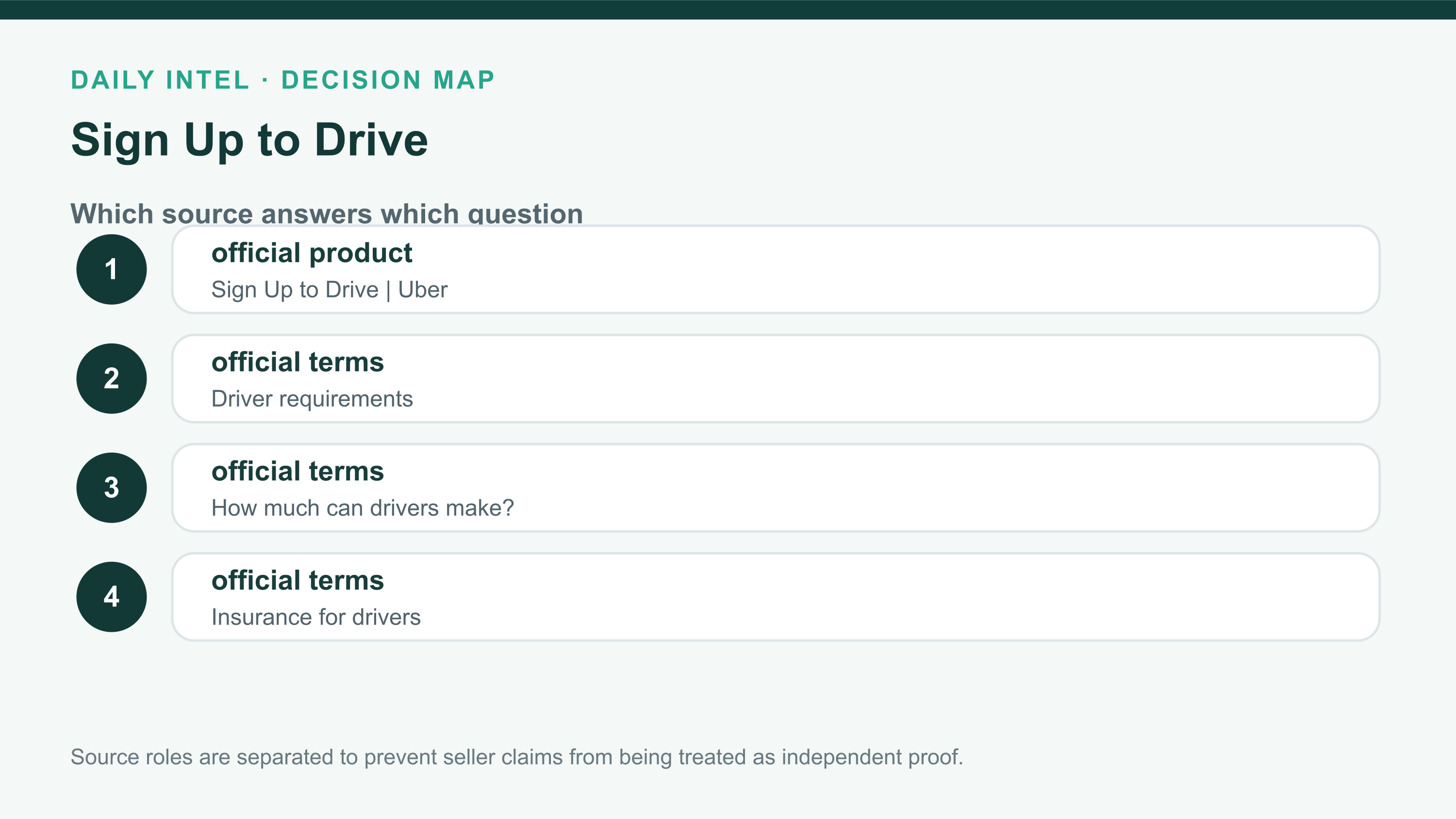Click 'Insurance for drivers' source line

click(x=316, y=617)
